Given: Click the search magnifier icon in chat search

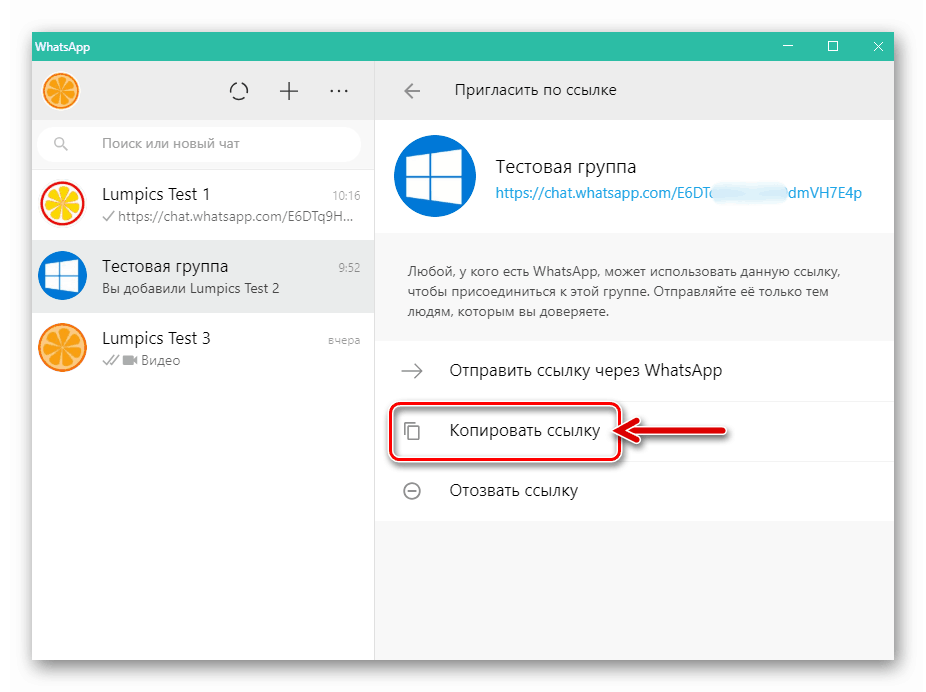Looking at the screenshot, I should (61, 143).
